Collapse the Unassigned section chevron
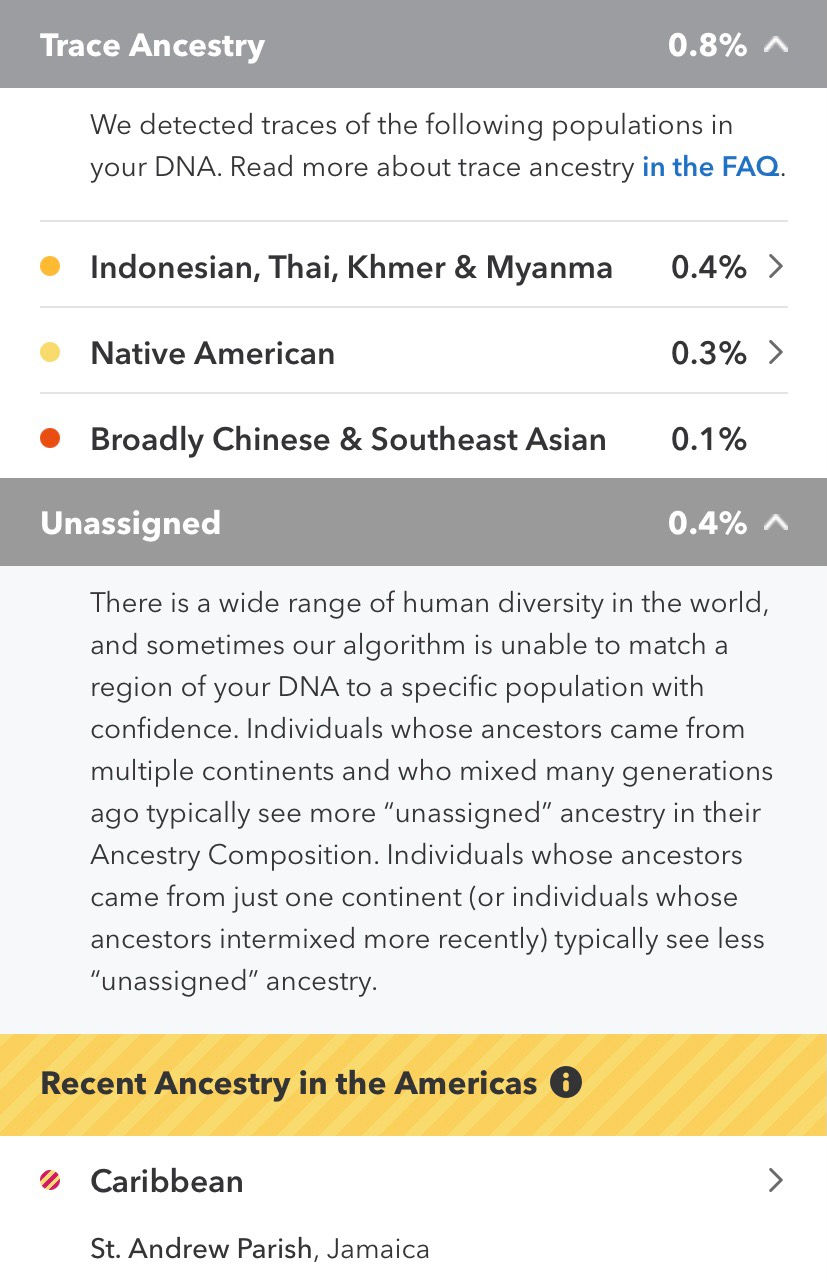This screenshot has width=827, height=1282. [x=775, y=523]
